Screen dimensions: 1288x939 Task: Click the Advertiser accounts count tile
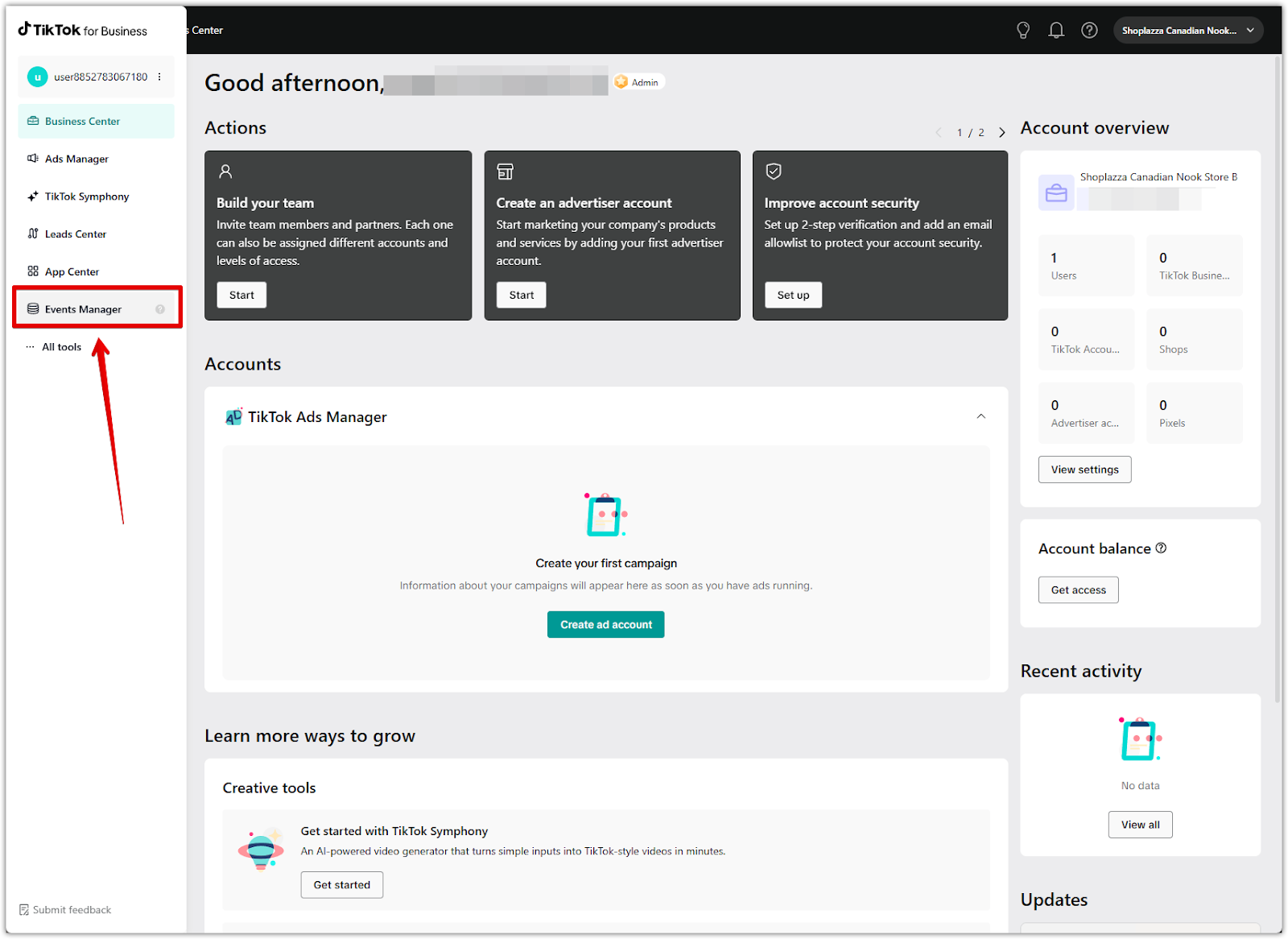pos(1086,413)
